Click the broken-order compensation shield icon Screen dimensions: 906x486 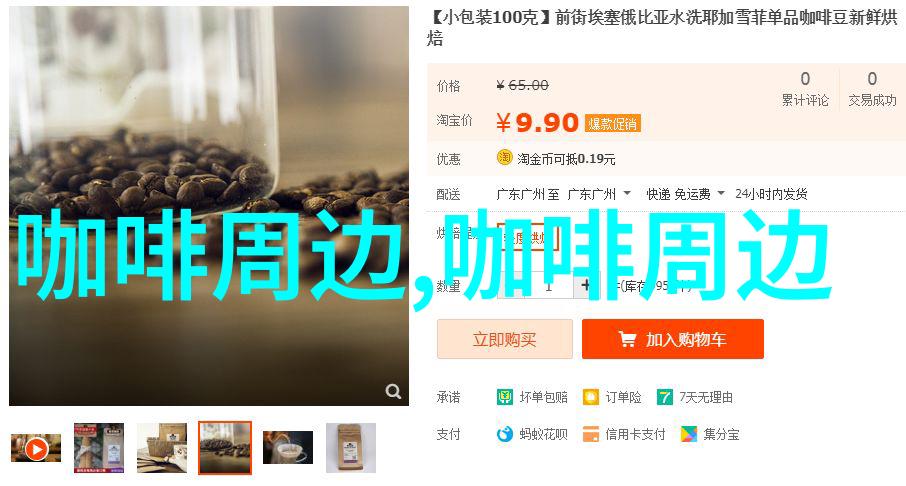(x=504, y=397)
